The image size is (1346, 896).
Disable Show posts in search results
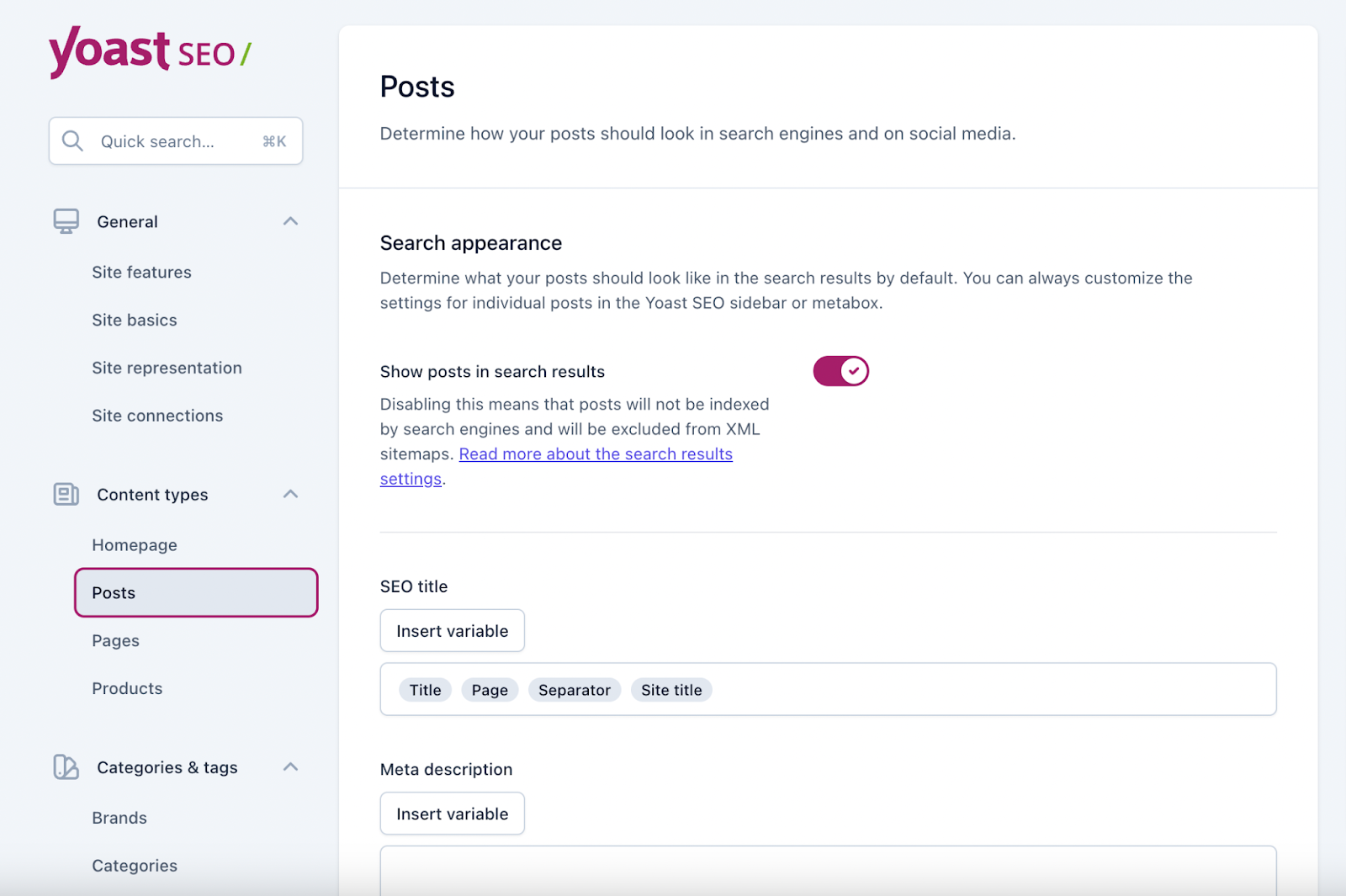[x=840, y=370]
